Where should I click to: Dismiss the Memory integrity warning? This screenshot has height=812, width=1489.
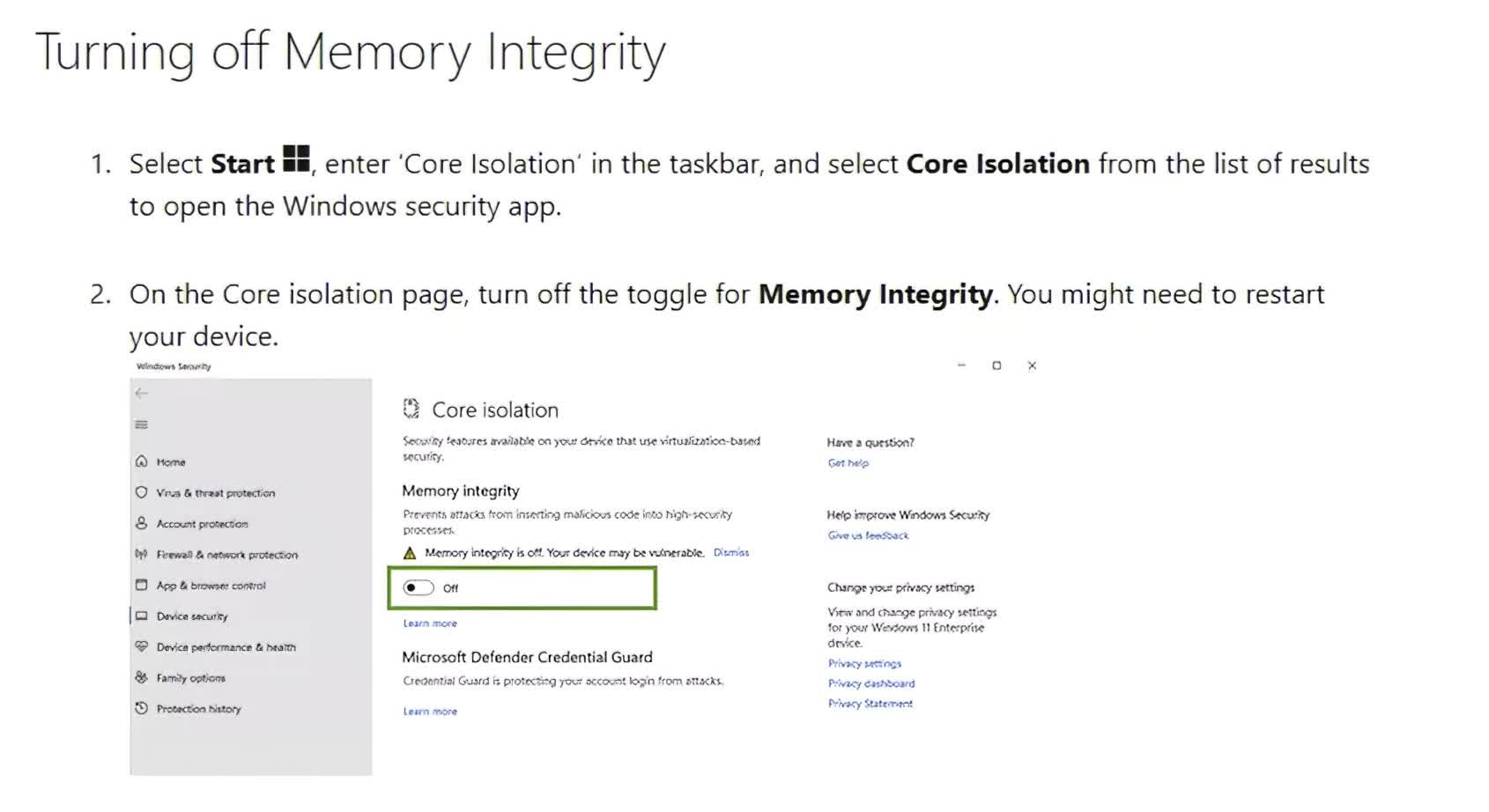coord(730,552)
